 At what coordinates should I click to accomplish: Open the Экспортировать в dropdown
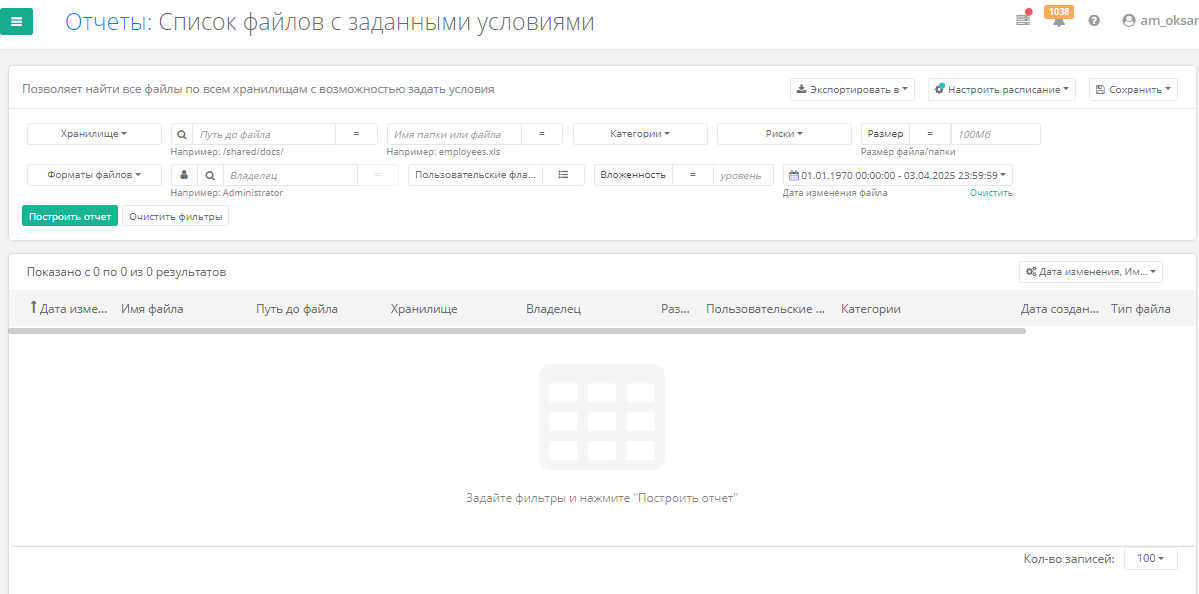click(x=853, y=89)
